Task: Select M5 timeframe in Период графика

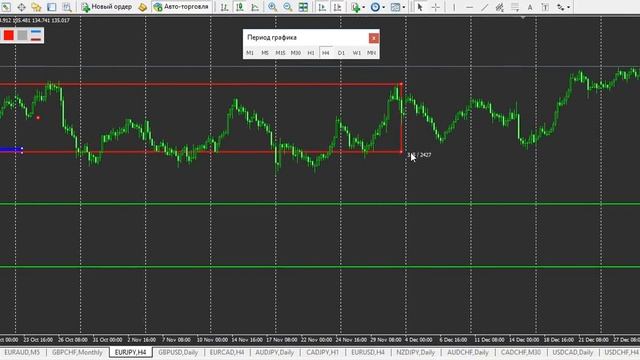Action: tap(265, 53)
